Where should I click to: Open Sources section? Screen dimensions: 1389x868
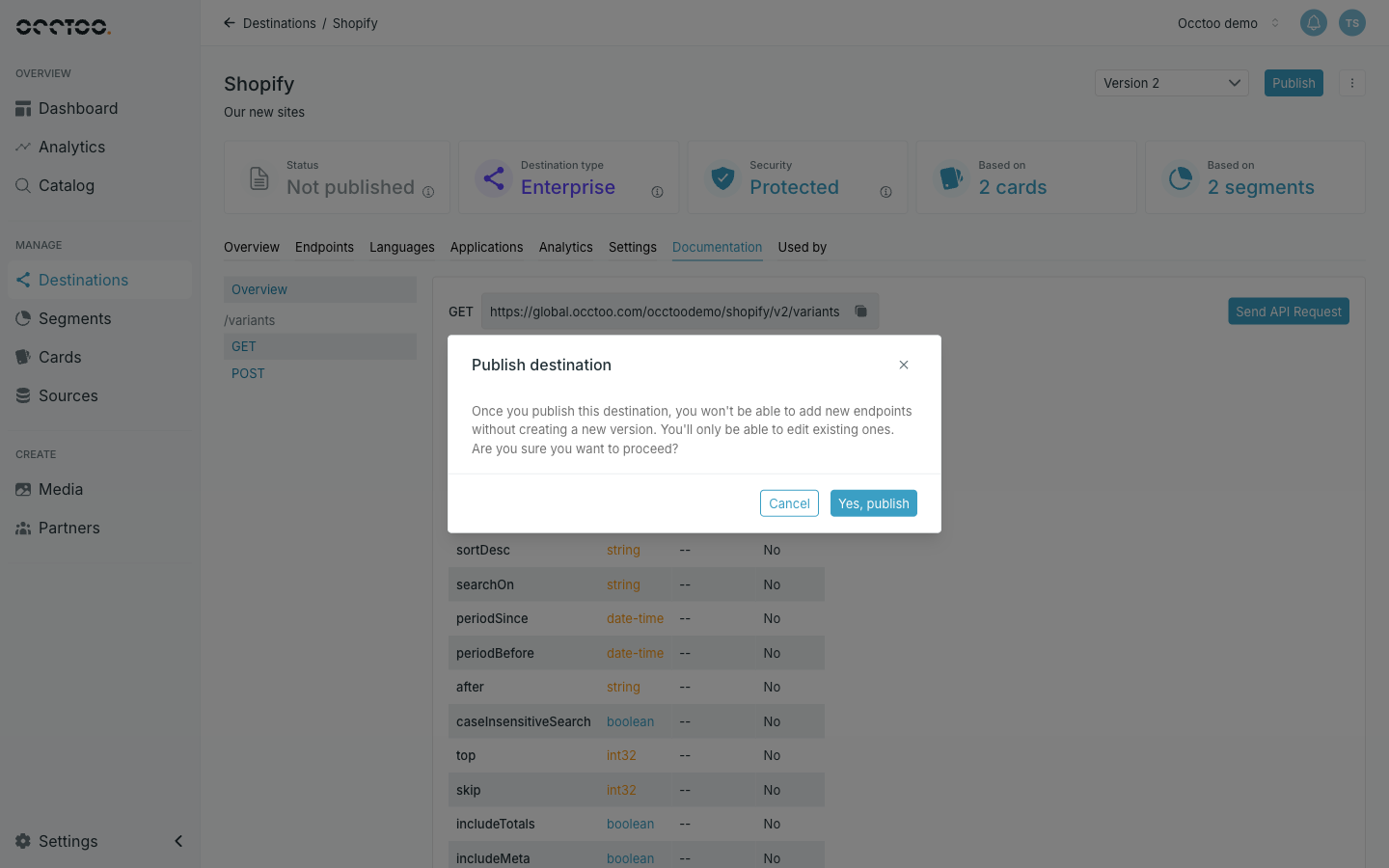point(99,395)
